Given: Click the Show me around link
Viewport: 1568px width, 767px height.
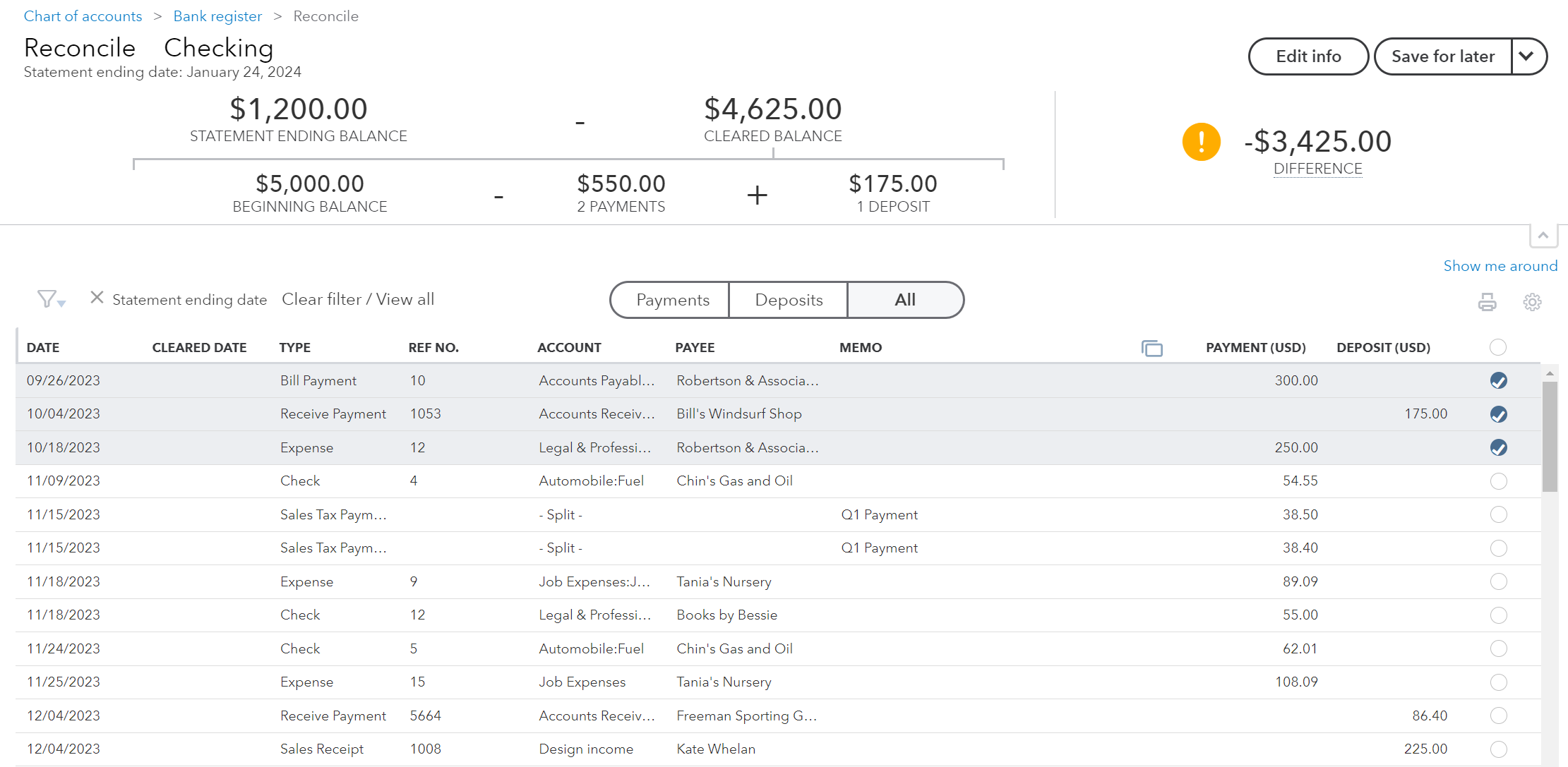Looking at the screenshot, I should (x=1500, y=266).
